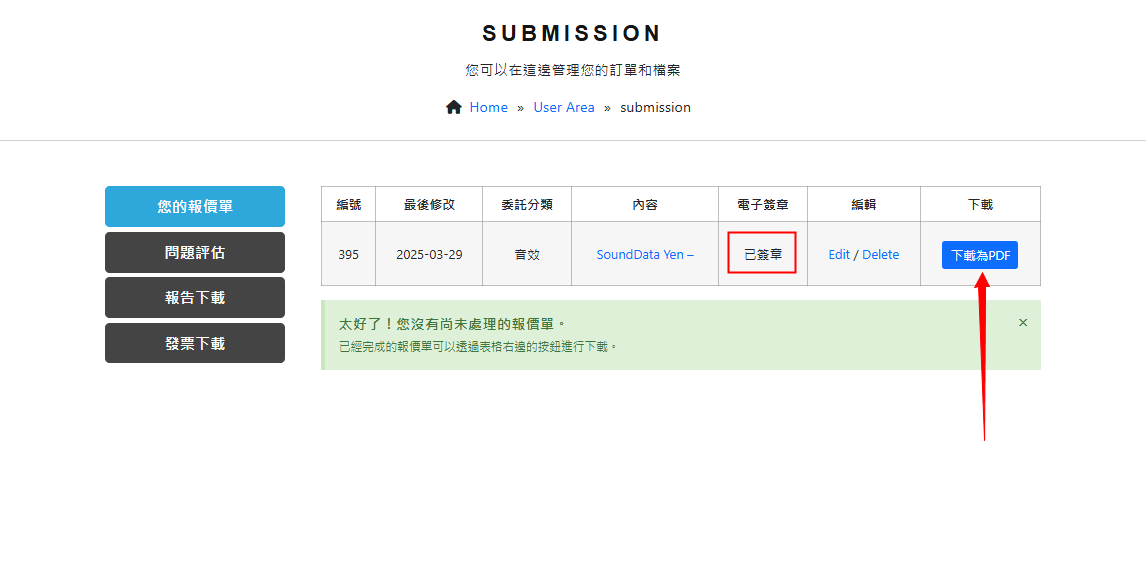Dismiss the green notification with the × icon

[x=1022, y=323]
